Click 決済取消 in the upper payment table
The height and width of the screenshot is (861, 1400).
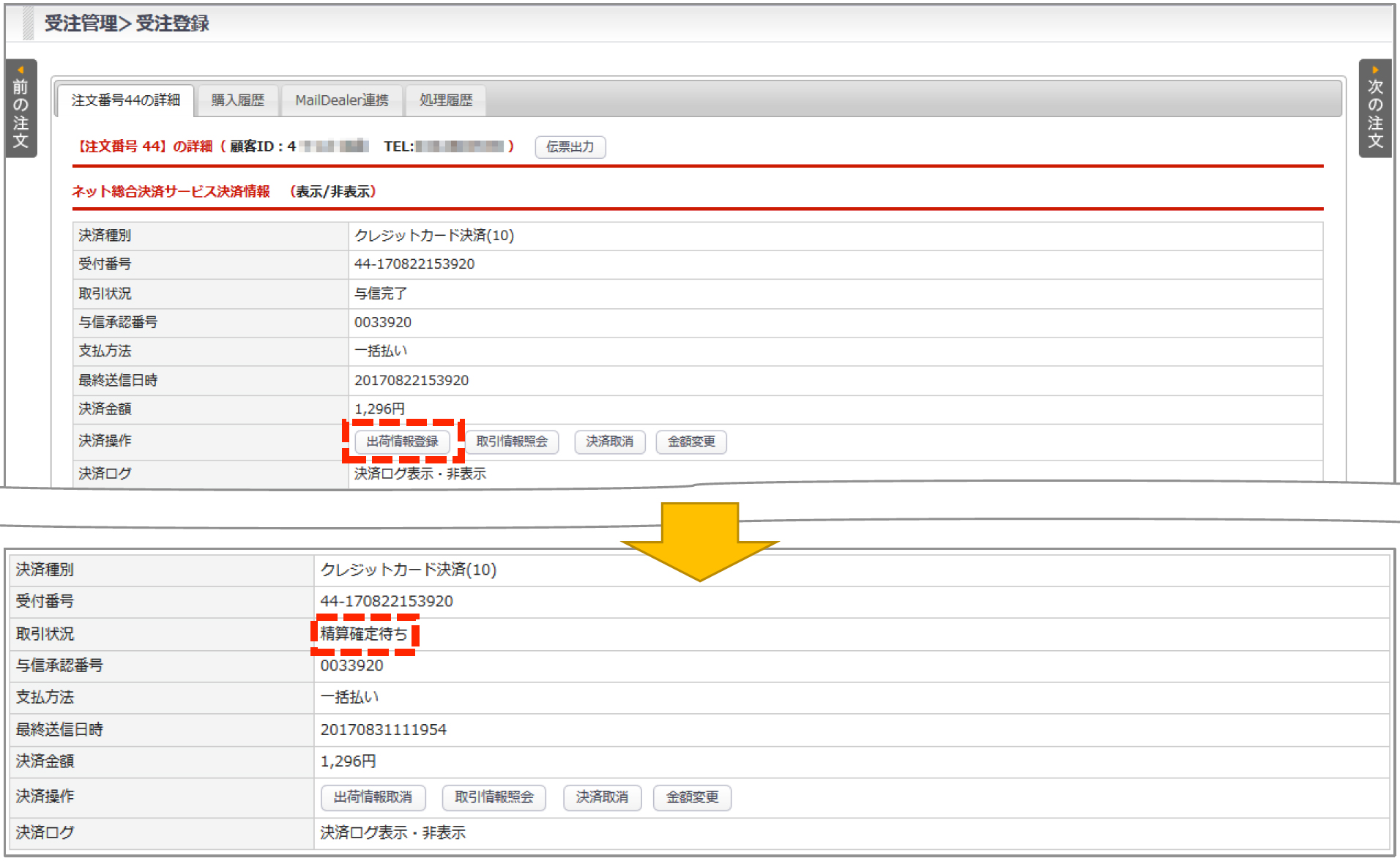(x=610, y=441)
